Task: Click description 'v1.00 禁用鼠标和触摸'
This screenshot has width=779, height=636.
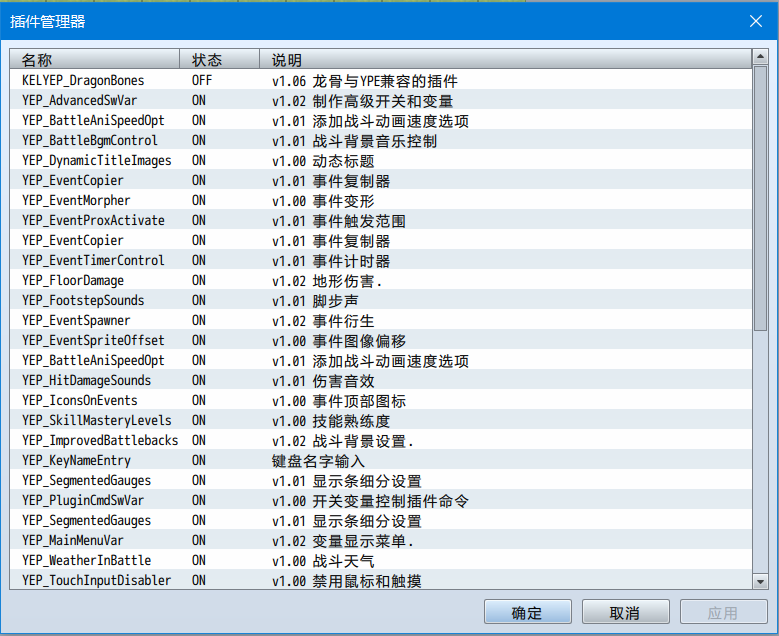Action: pos(347,581)
